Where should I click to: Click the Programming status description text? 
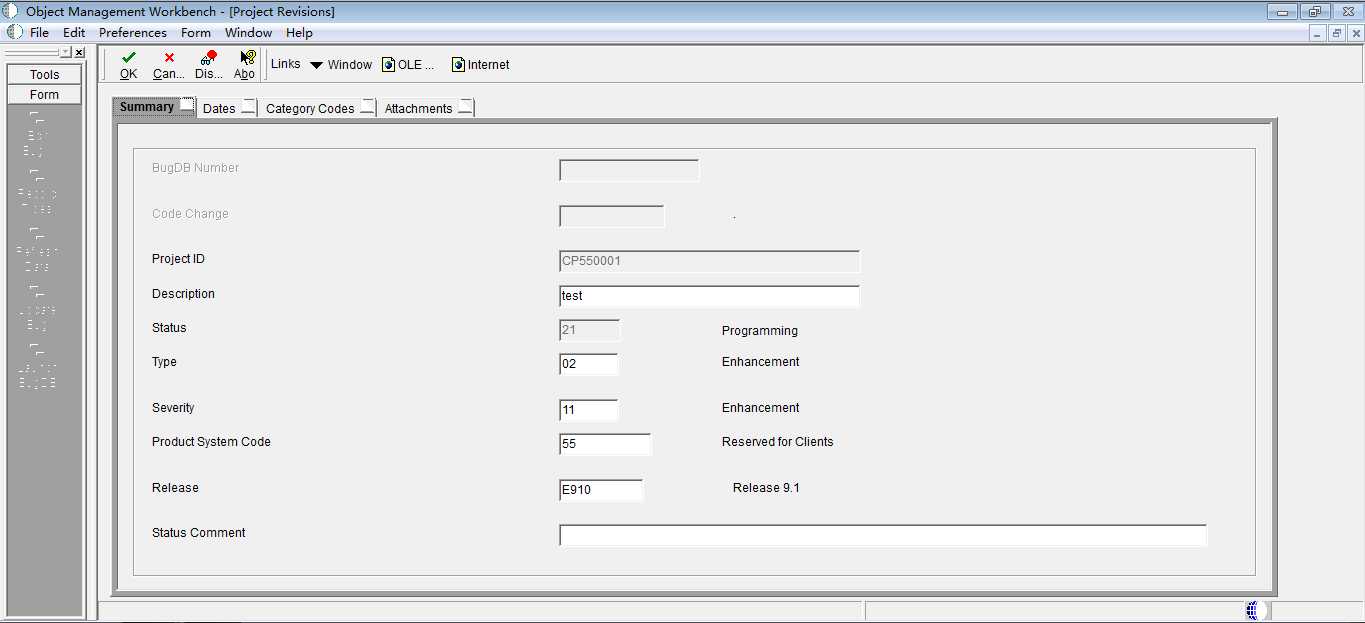pyautogui.click(x=760, y=331)
